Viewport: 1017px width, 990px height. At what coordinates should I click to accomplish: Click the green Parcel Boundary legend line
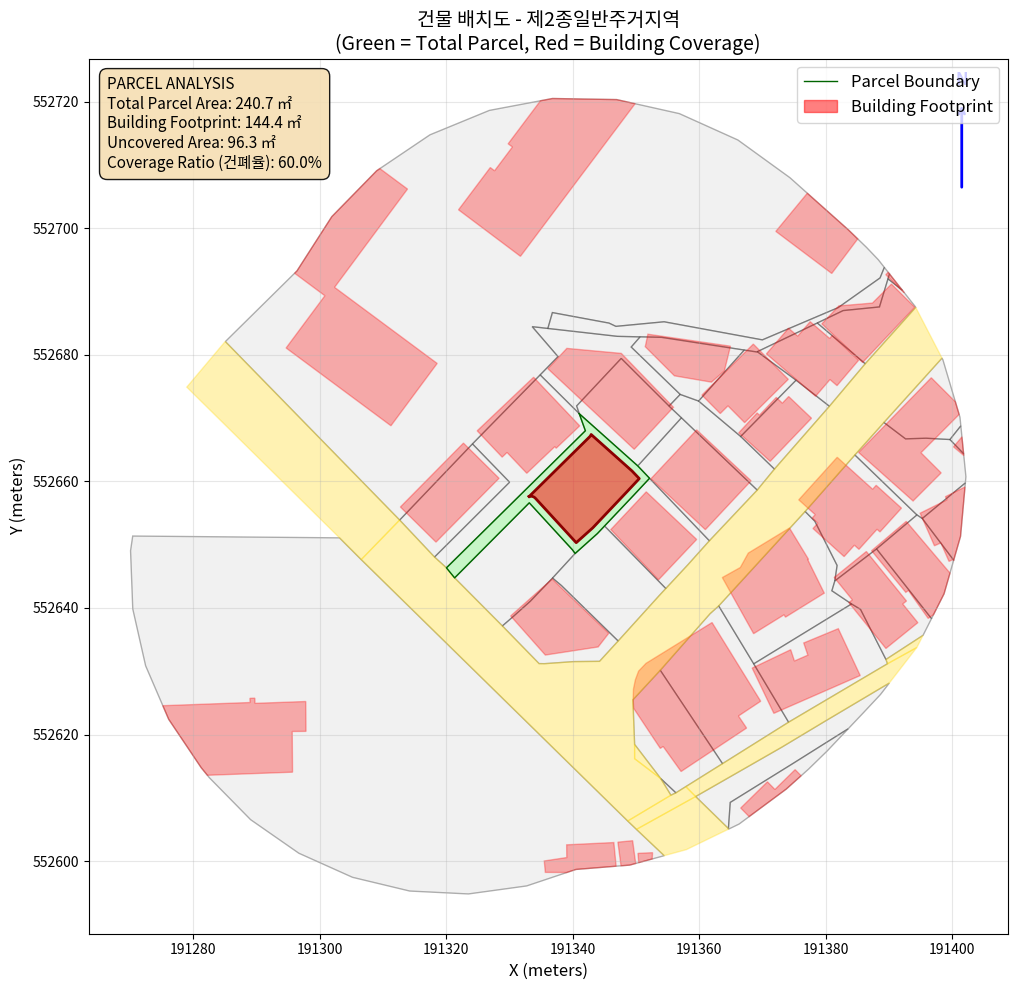pyautogui.click(x=819, y=81)
